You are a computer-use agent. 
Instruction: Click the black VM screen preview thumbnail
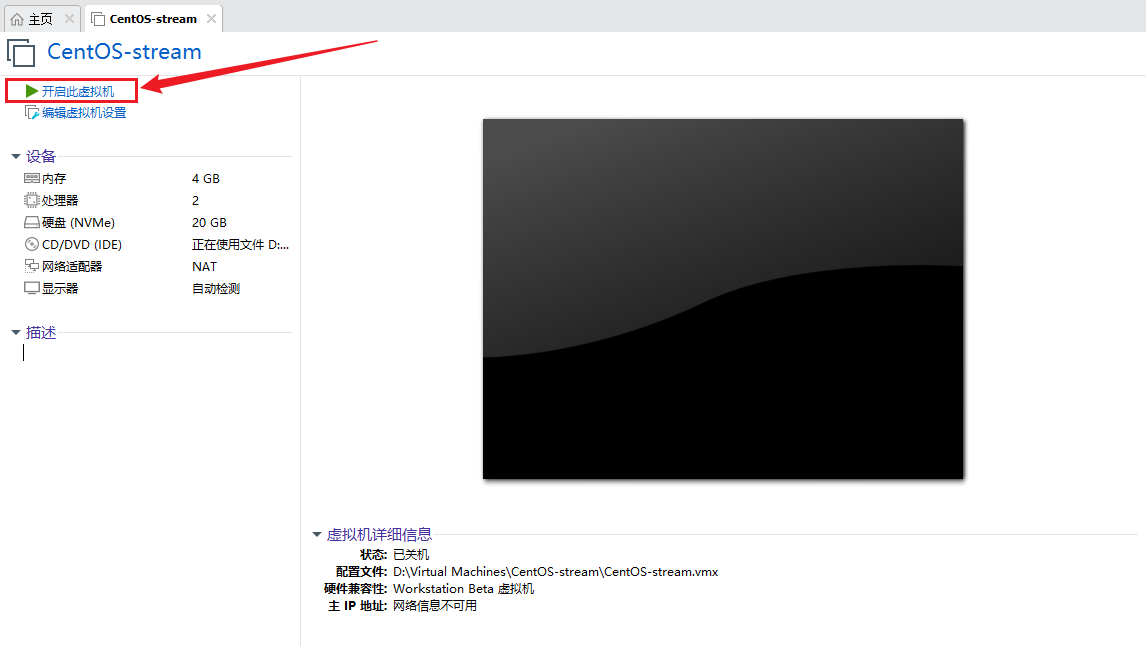[723, 299]
